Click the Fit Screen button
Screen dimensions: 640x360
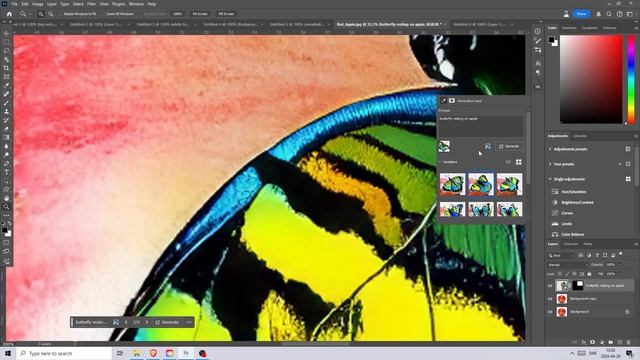coord(200,14)
